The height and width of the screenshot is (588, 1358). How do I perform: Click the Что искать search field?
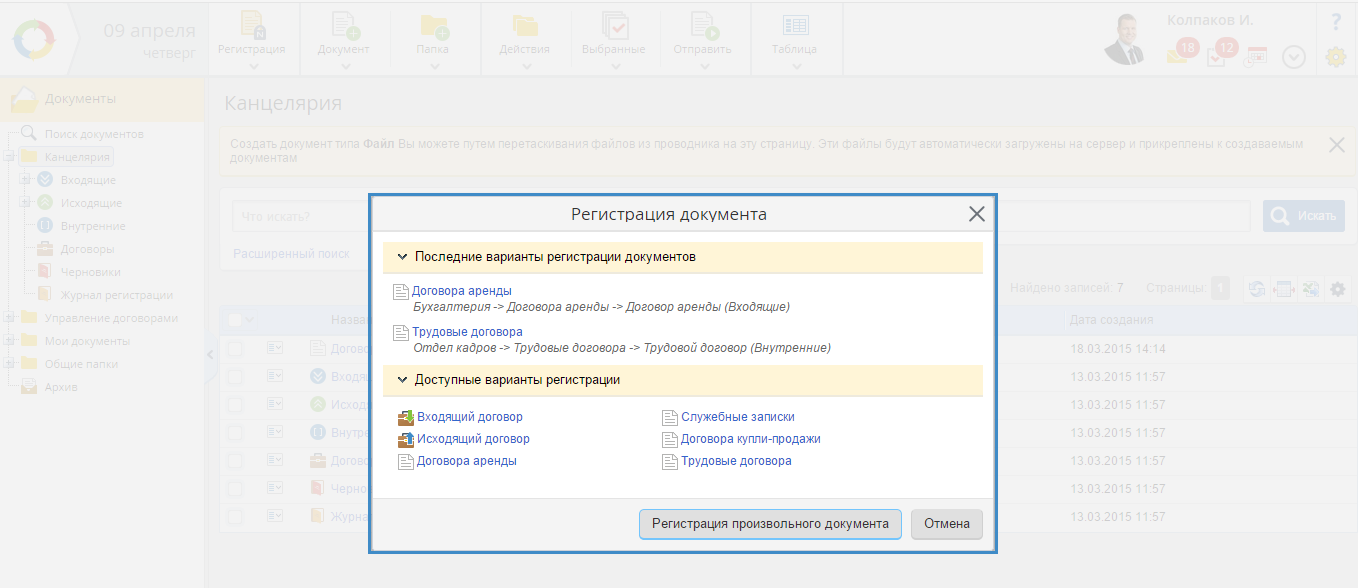click(300, 216)
